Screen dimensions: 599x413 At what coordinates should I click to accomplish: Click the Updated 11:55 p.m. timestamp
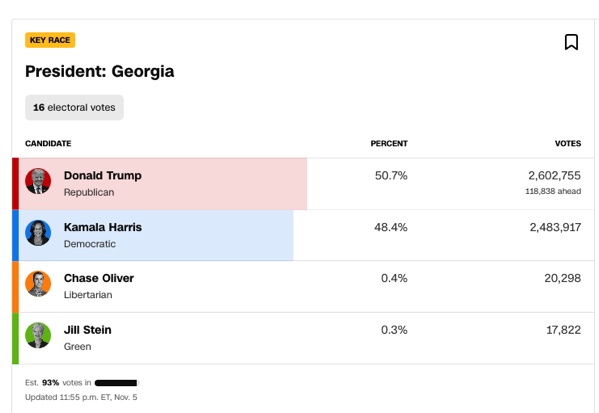(81, 397)
